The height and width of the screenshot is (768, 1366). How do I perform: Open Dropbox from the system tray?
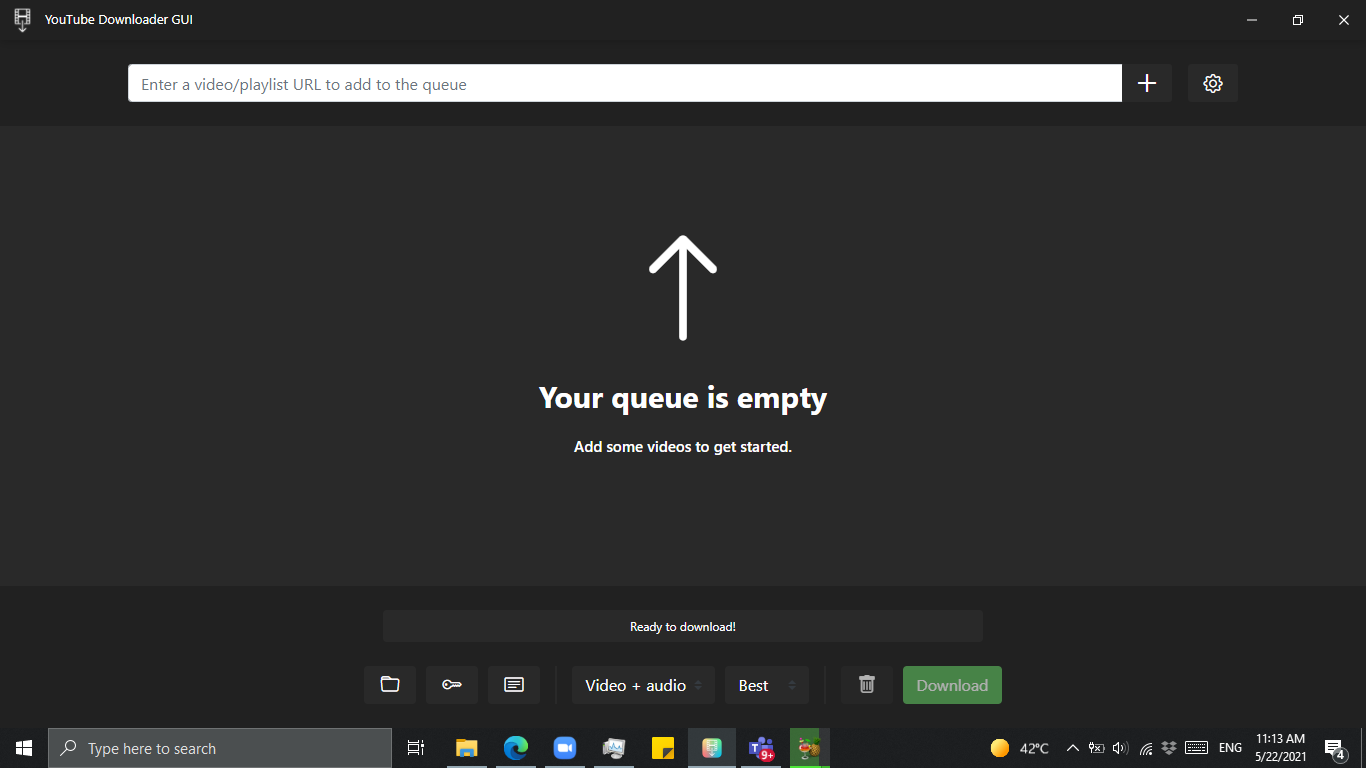click(1169, 747)
